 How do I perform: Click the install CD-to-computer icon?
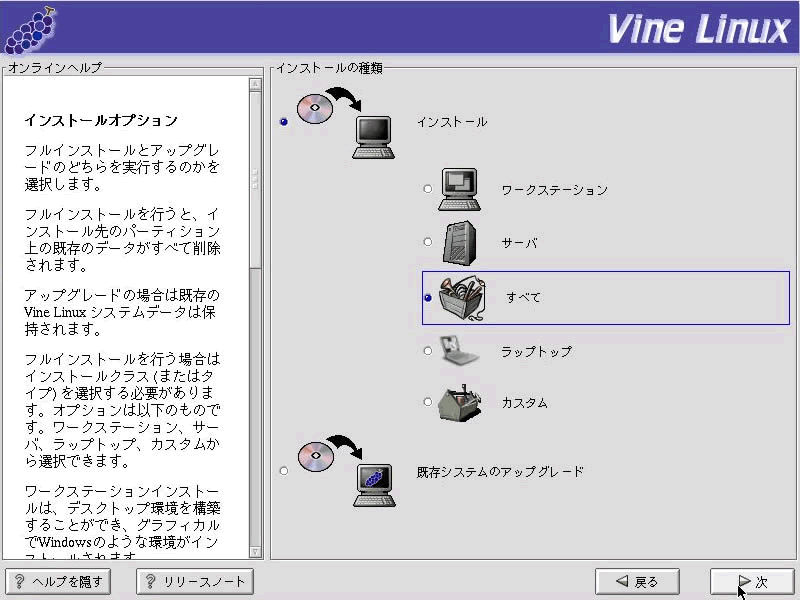click(346, 123)
